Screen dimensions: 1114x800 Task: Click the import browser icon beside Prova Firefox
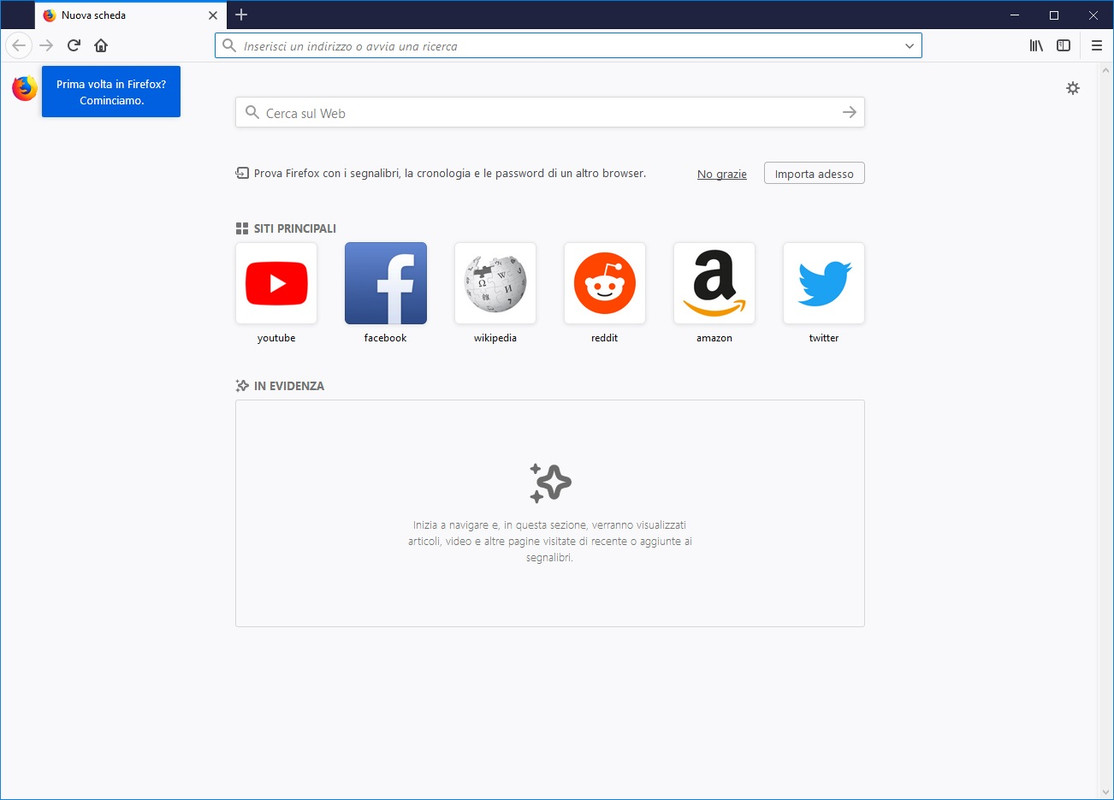point(242,173)
